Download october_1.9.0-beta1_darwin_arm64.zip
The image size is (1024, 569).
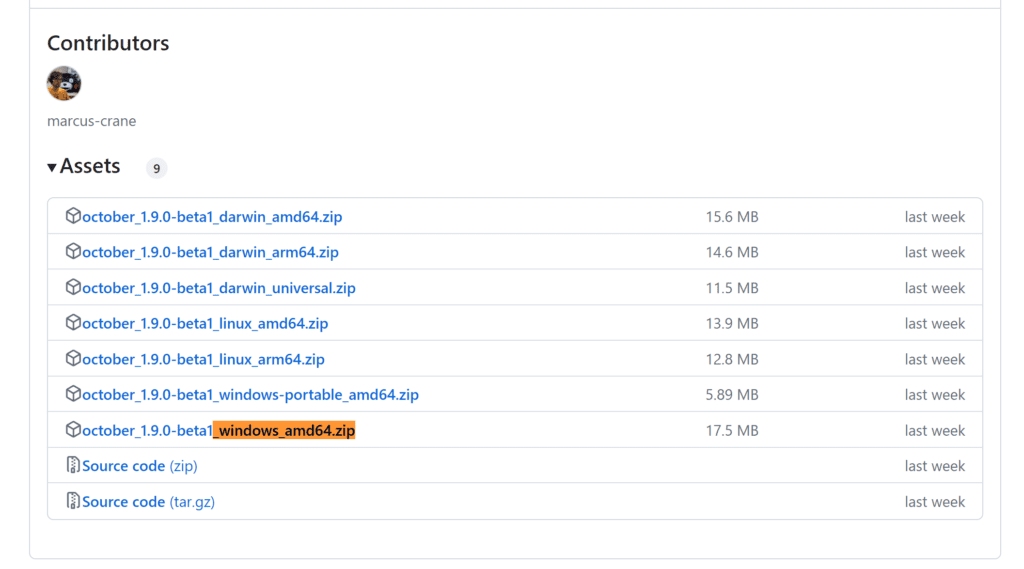pyautogui.click(x=210, y=253)
